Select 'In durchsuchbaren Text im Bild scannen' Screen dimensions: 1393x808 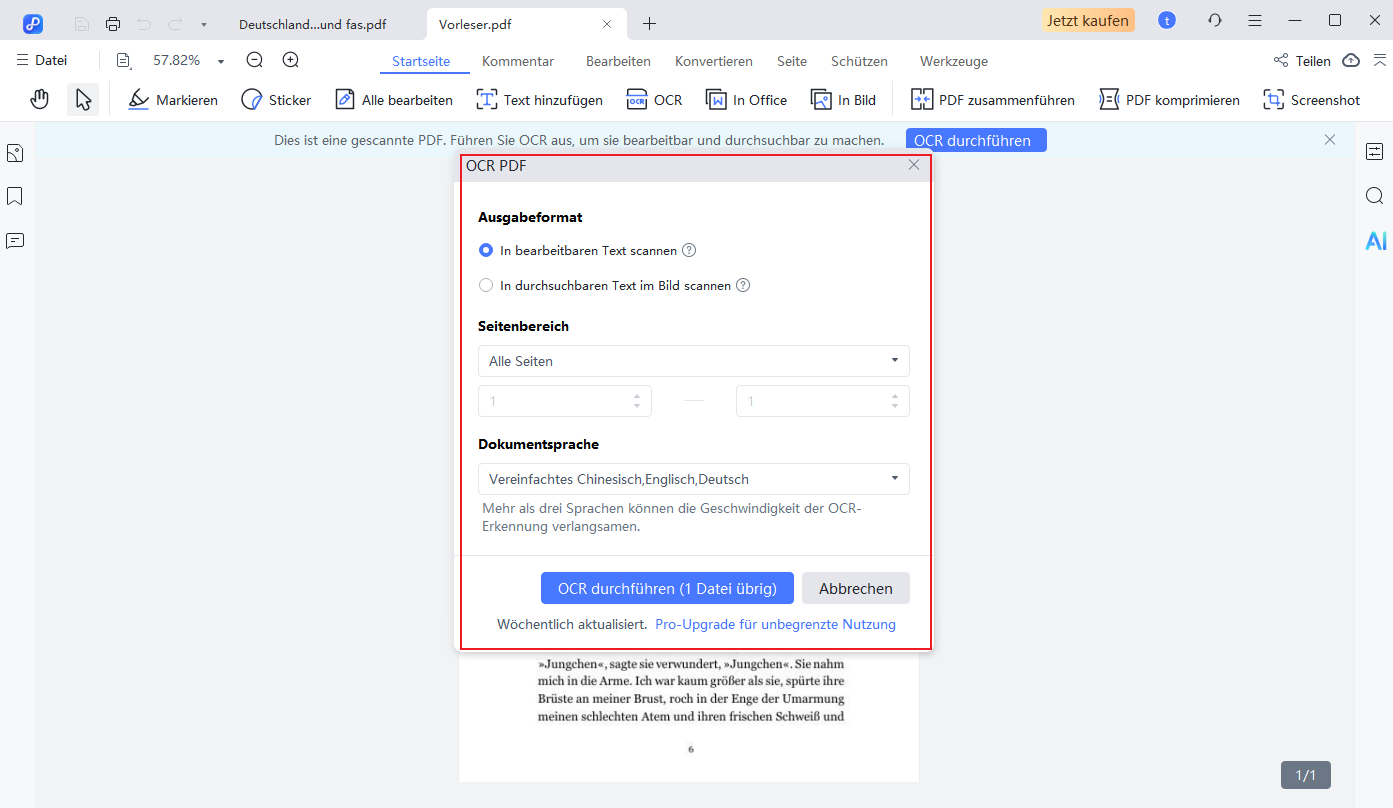point(487,286)
